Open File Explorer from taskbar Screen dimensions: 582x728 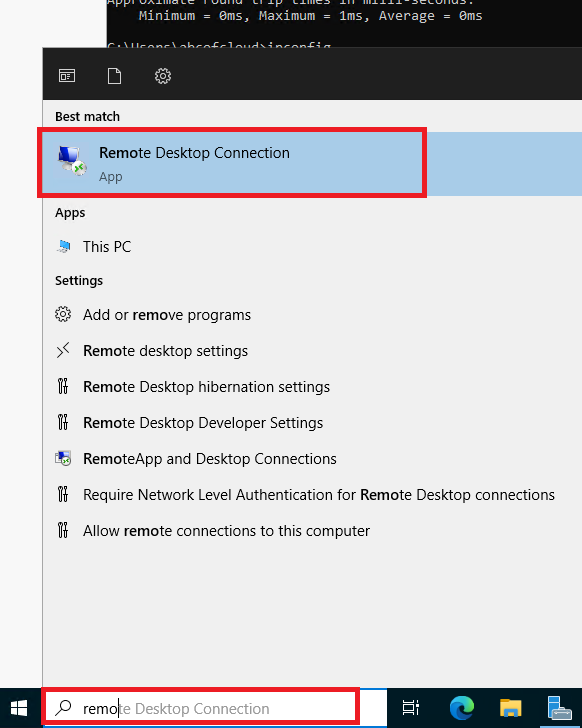pyautogui.click(x=511, y=708)
